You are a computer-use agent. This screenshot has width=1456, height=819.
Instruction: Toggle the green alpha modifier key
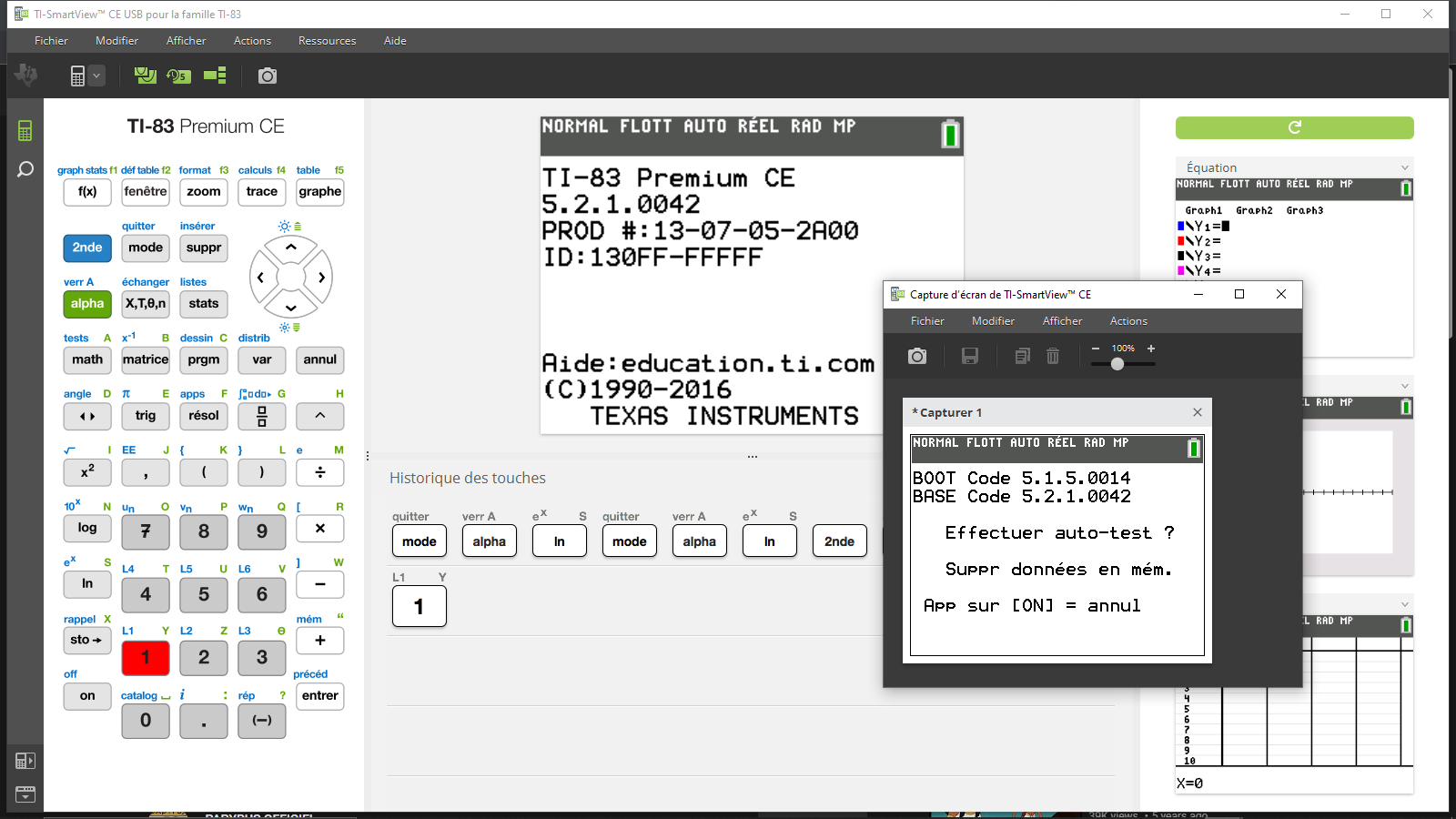(x=87, y=304)
